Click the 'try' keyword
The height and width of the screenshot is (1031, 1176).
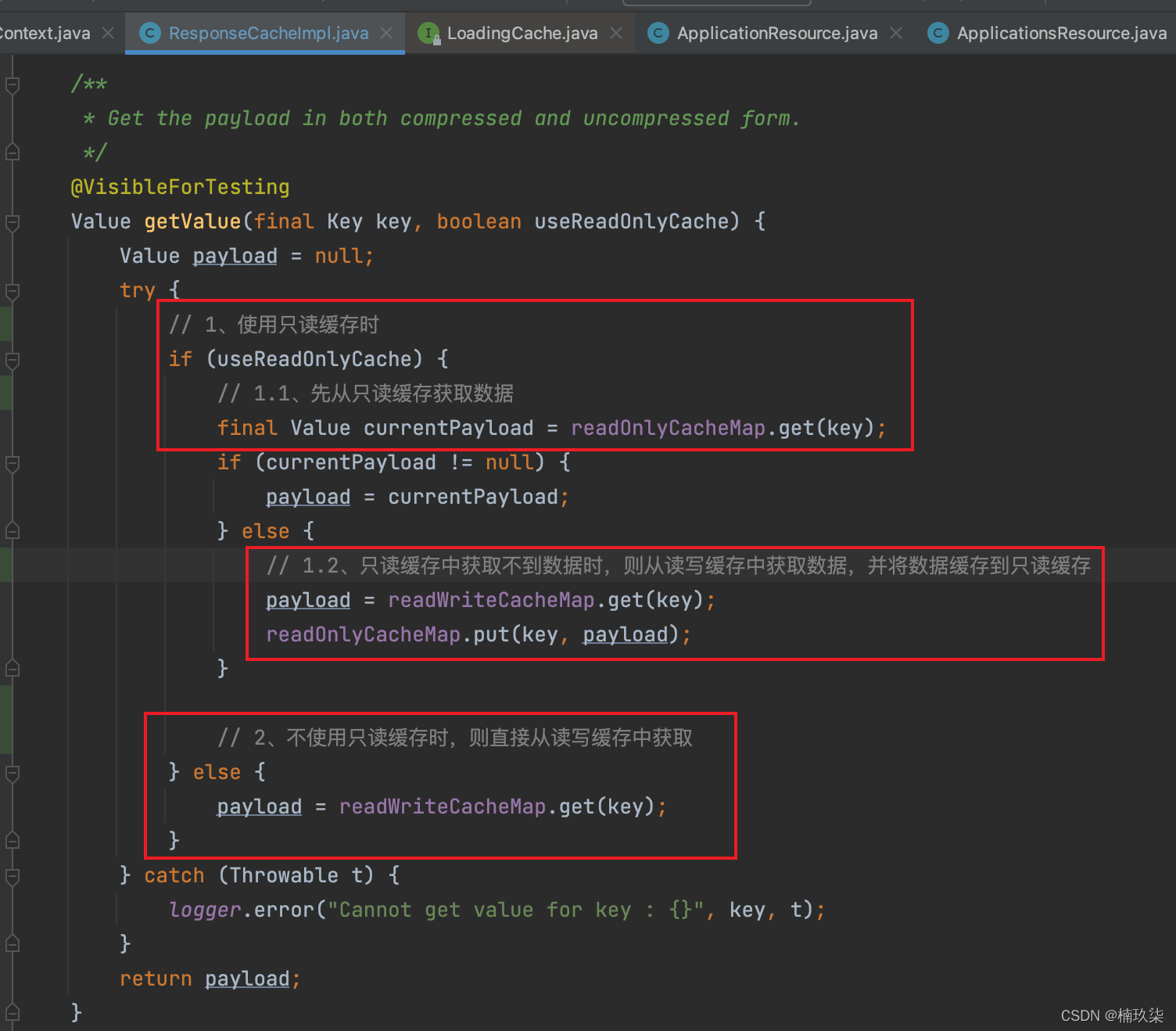138,290
